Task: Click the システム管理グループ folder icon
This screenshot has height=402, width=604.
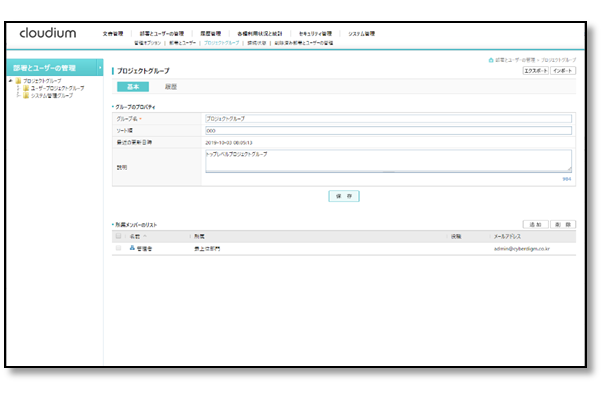Action: (26, 96)
